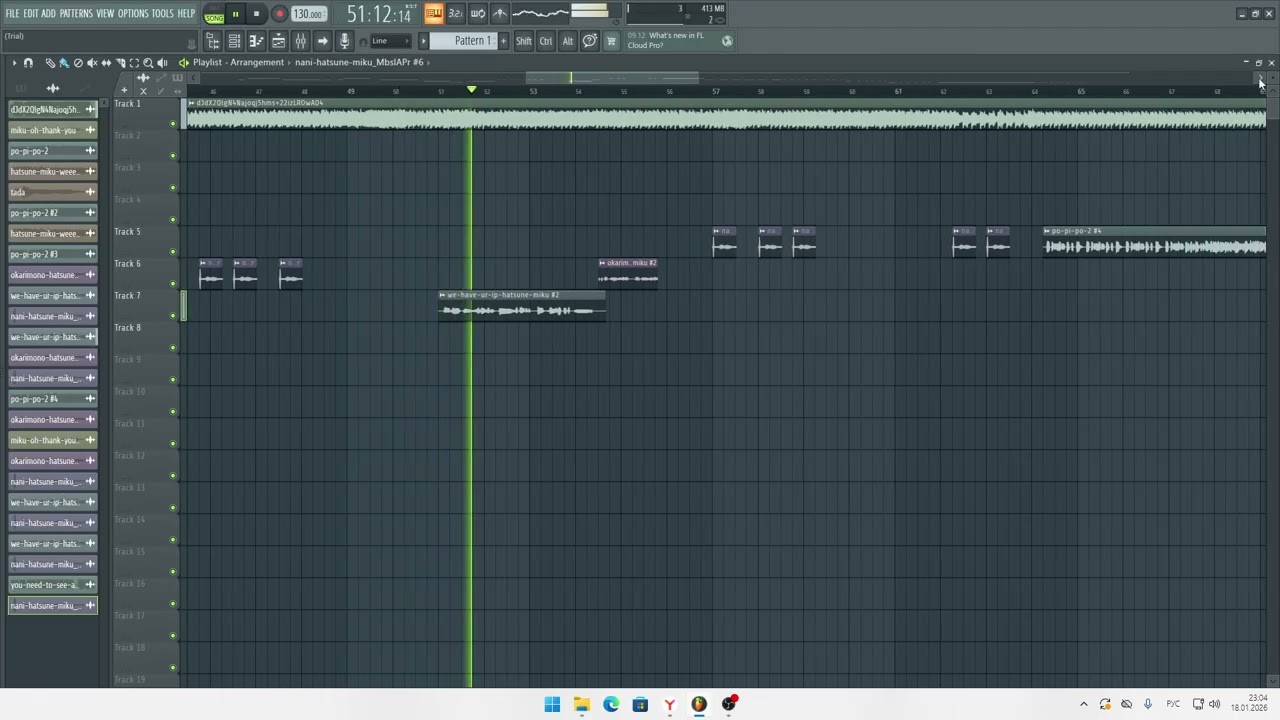Add new pattern with plus button
The height and width of the screenshot is (720, 1280).
pyautogui.click(x=503, y=41)
